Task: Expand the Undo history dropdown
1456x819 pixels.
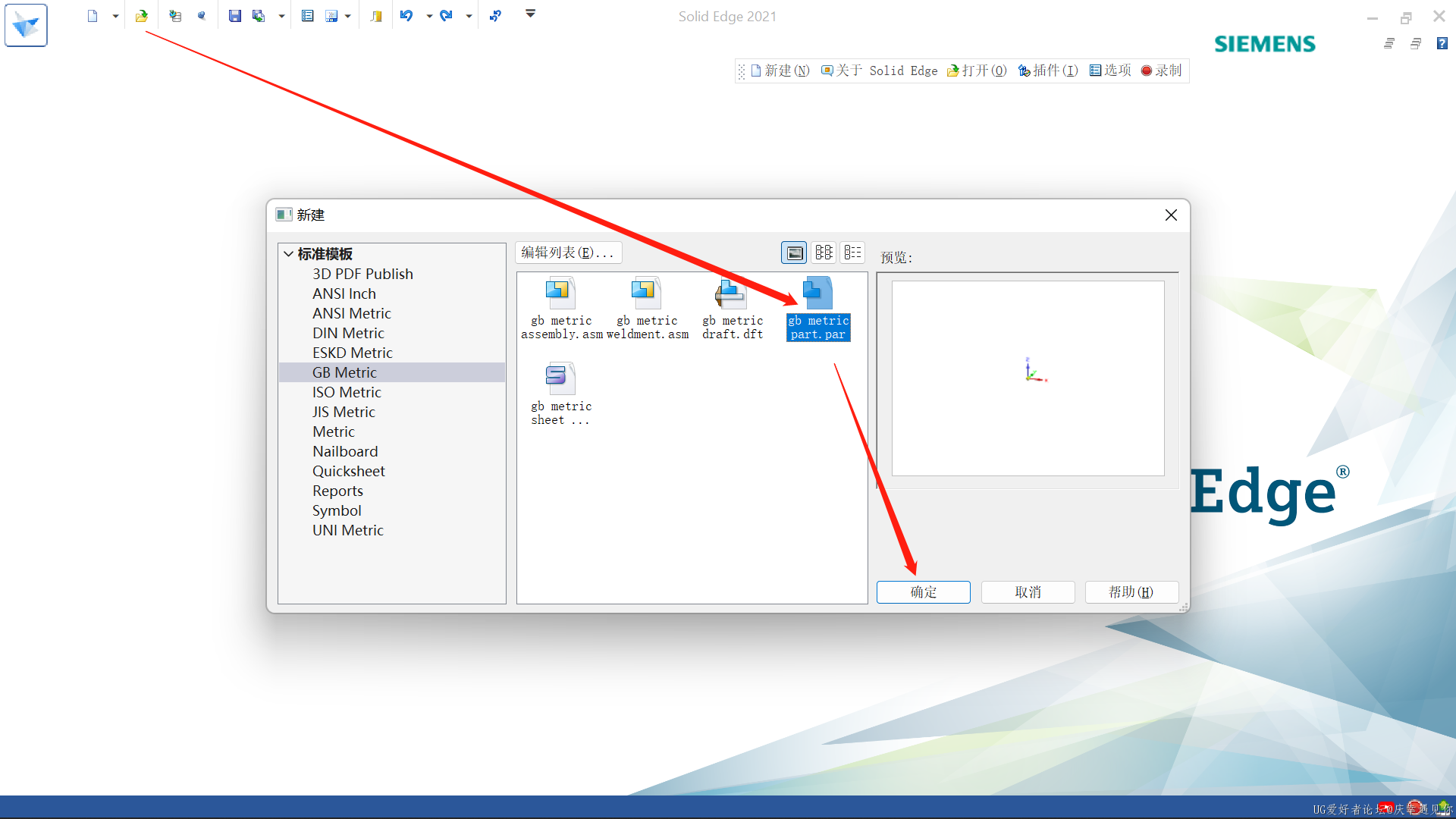Action: [x=429, y=16]
